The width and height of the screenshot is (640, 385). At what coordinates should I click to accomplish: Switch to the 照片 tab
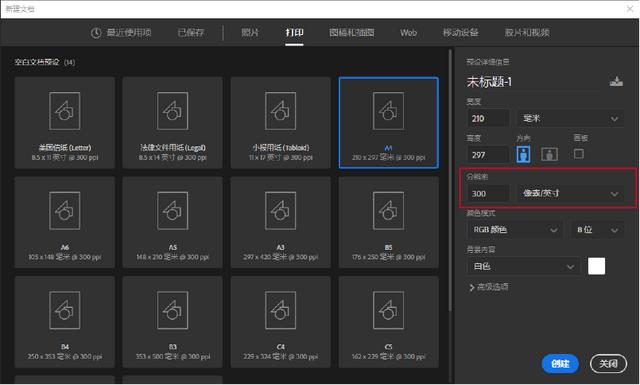coord(250,33)
